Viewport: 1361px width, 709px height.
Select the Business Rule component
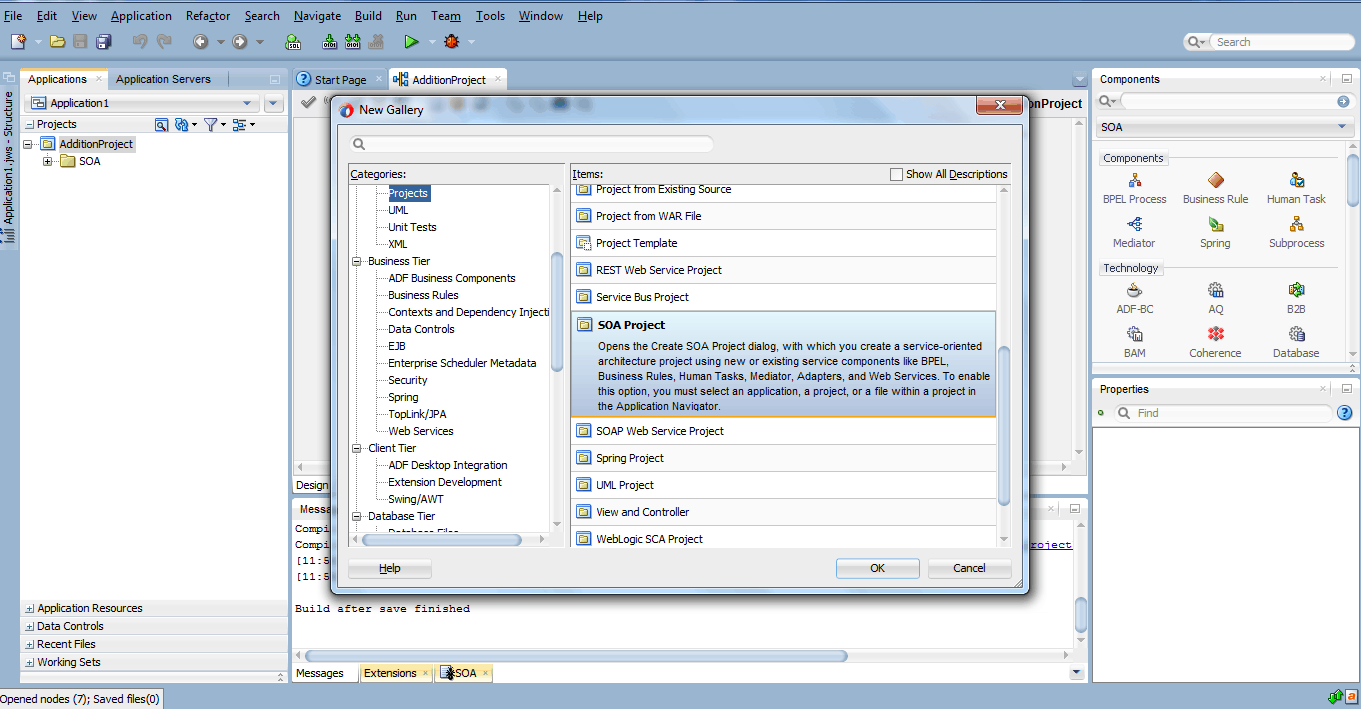pyautogui.click(x=1215, y=188)
